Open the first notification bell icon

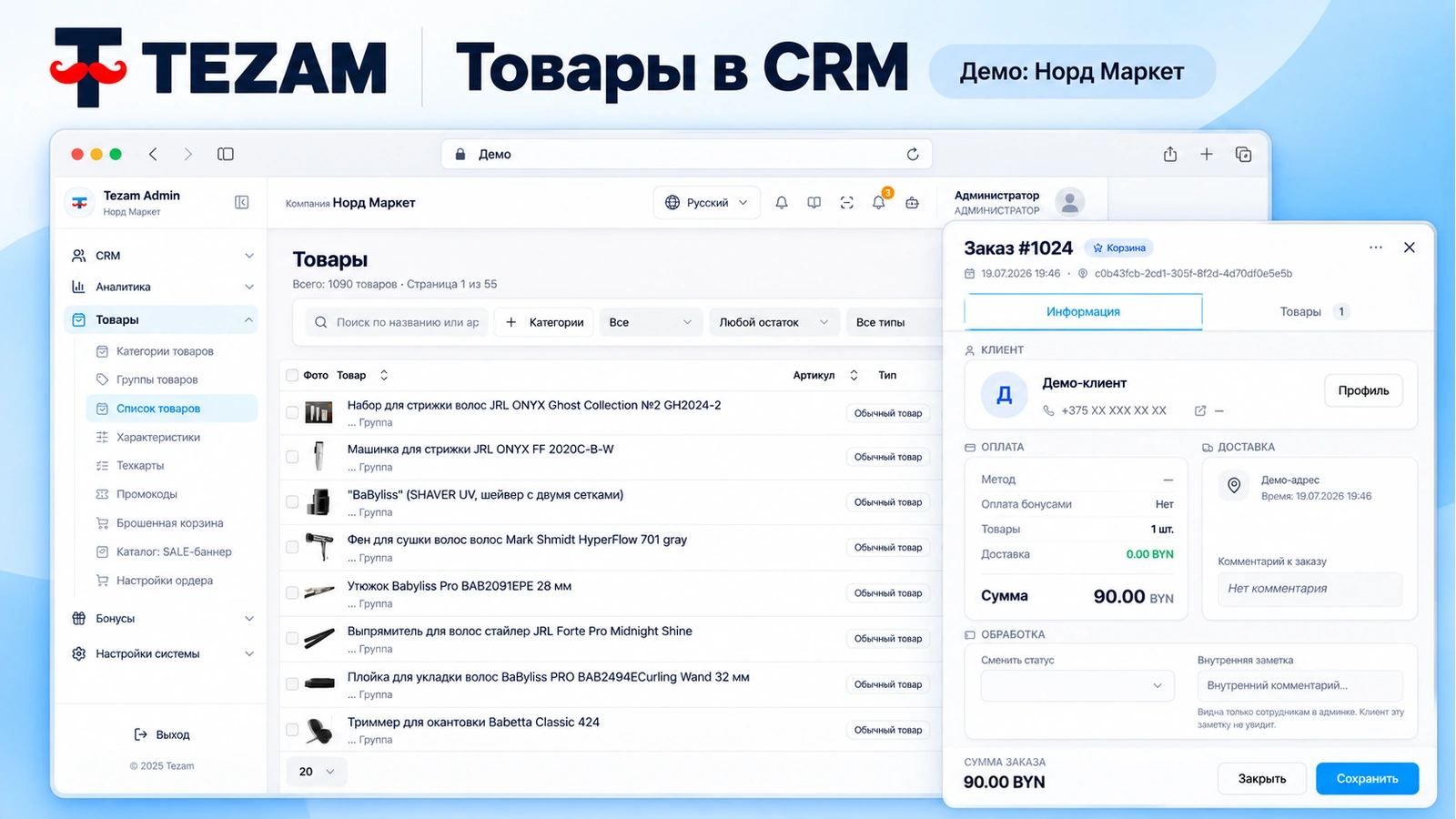pyautogui.click(x=782, y=203)
